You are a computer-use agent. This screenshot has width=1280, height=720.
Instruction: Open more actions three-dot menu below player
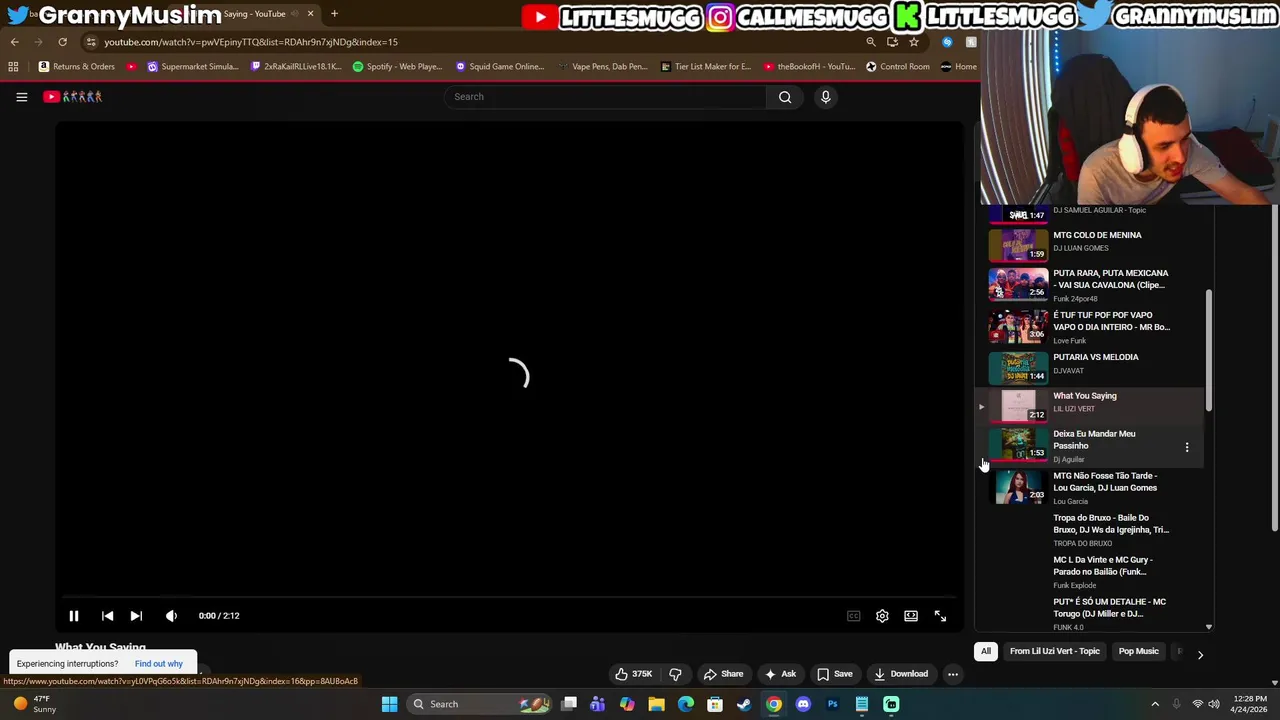[x=953, y=674]
